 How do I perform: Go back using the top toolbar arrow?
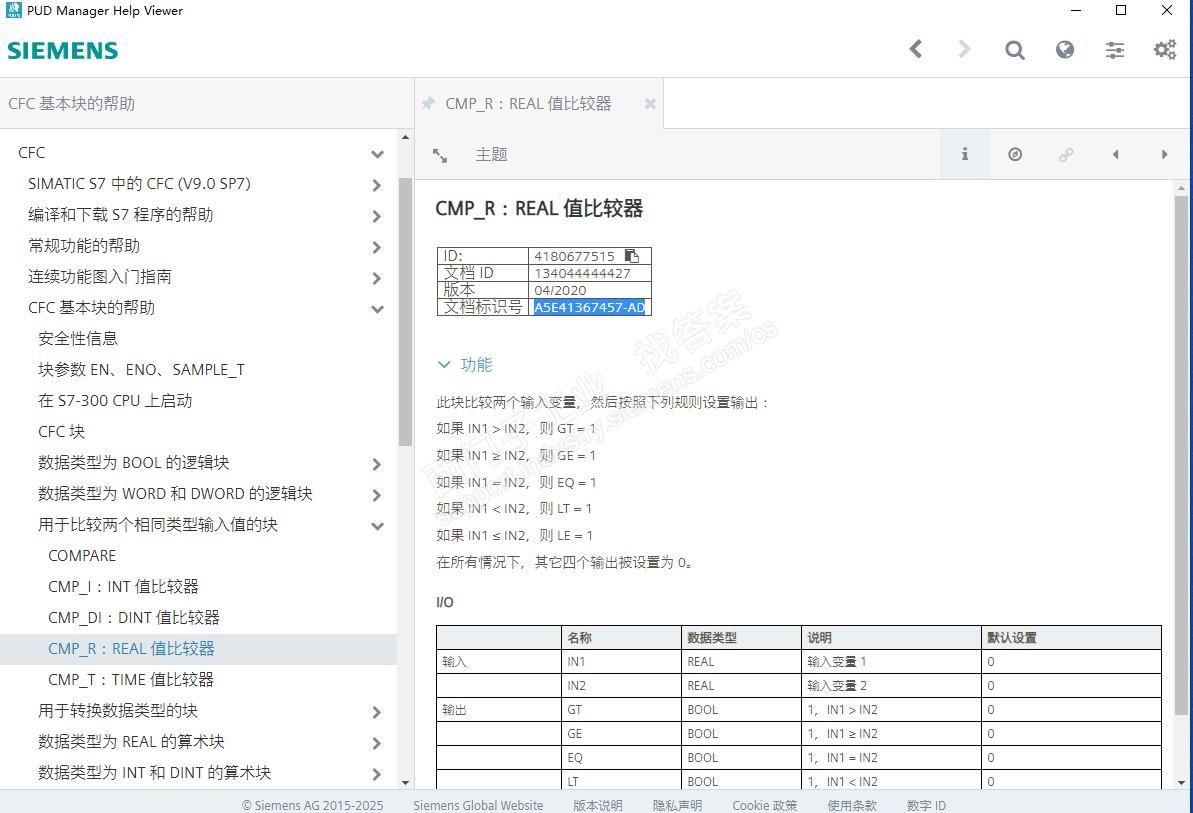916,49
